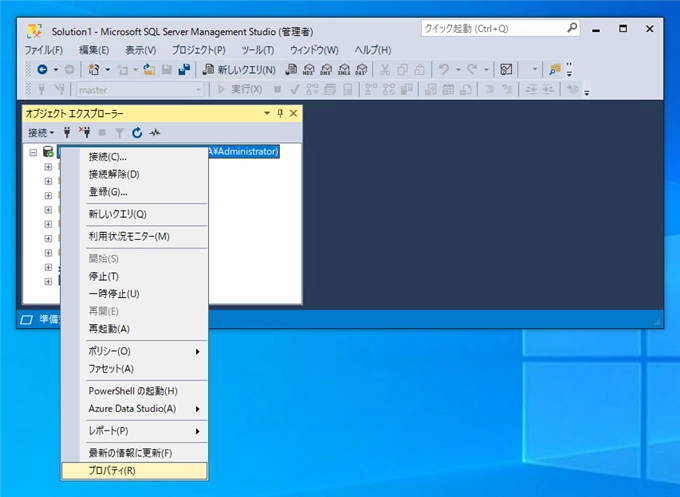
Task: Open a DMX query from the toolbar
Action: coord(326,69)
